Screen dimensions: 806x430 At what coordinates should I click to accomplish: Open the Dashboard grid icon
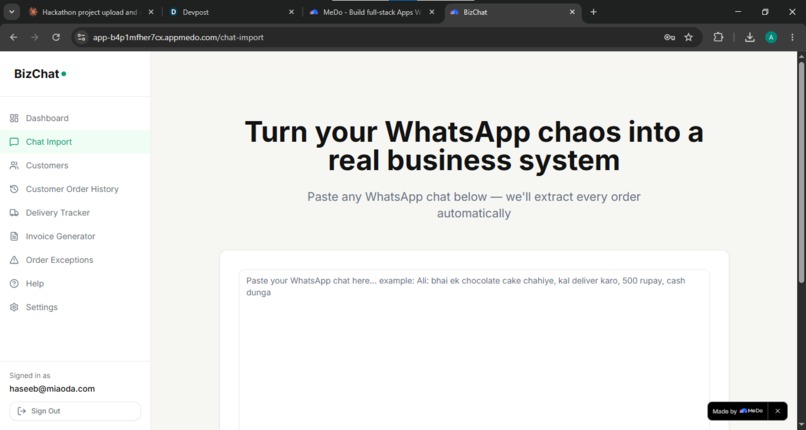(14, 118)
